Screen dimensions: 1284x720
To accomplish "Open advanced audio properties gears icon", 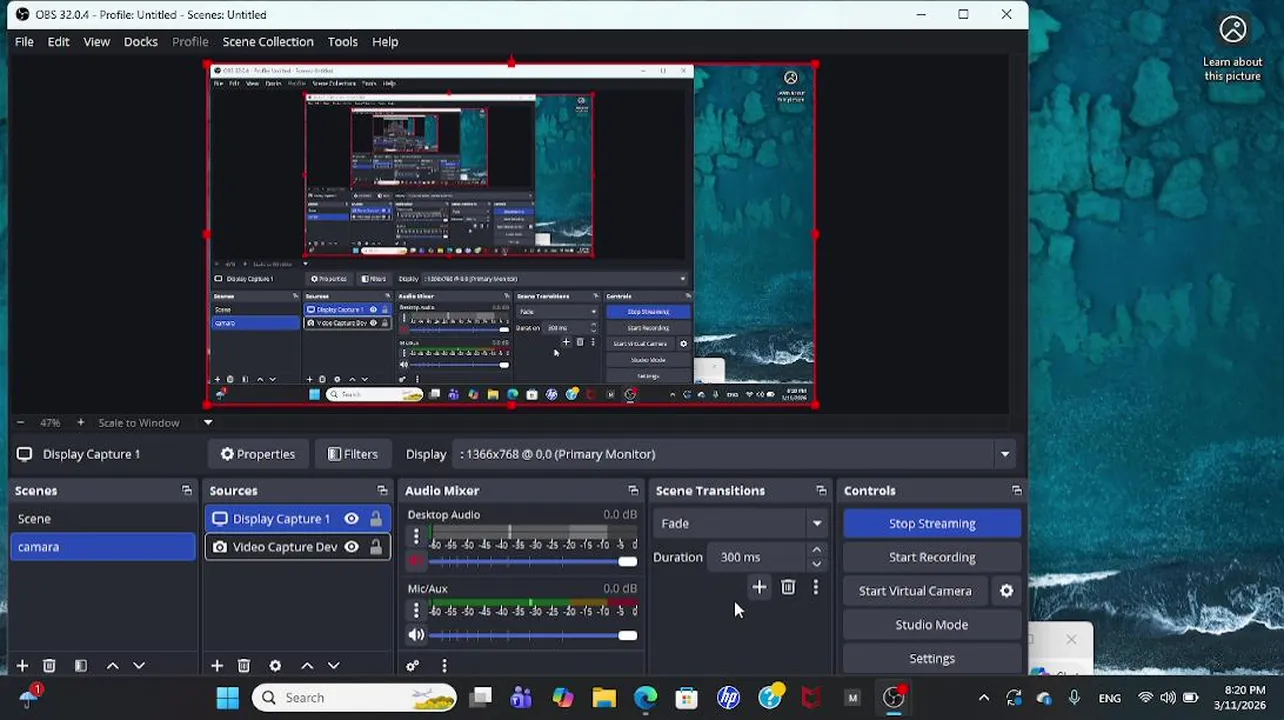I will 413,666.
